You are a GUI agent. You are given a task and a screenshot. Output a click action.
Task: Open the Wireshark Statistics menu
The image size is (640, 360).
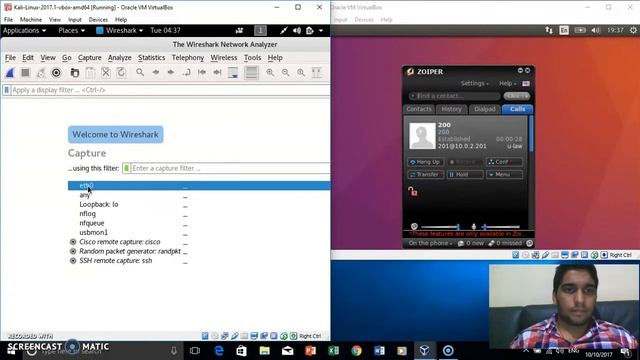(x=151, y=58)
